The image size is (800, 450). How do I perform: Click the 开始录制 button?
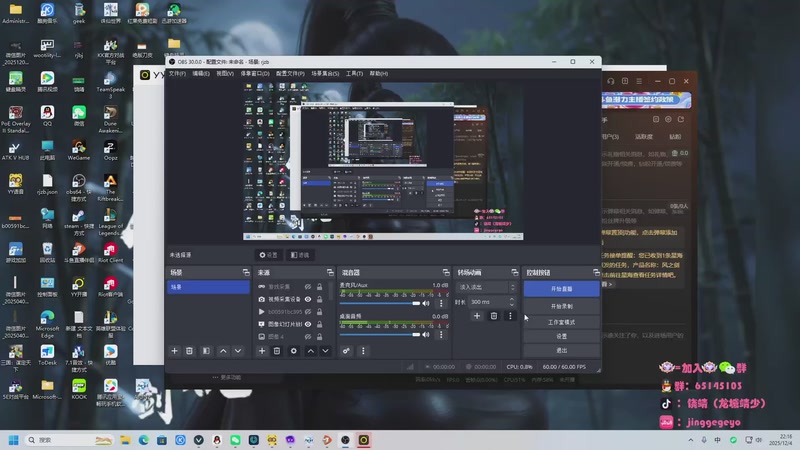coord(561,306)
